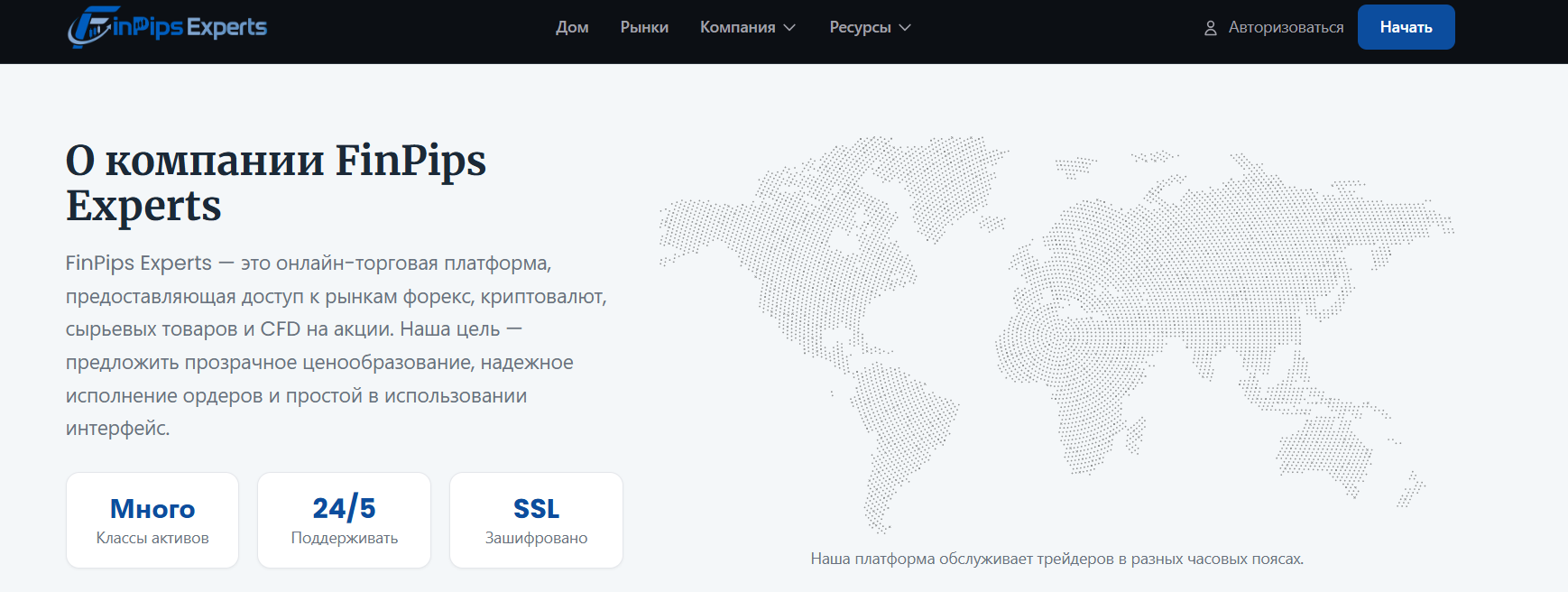Click the dotted world map image

(1056, 334)
